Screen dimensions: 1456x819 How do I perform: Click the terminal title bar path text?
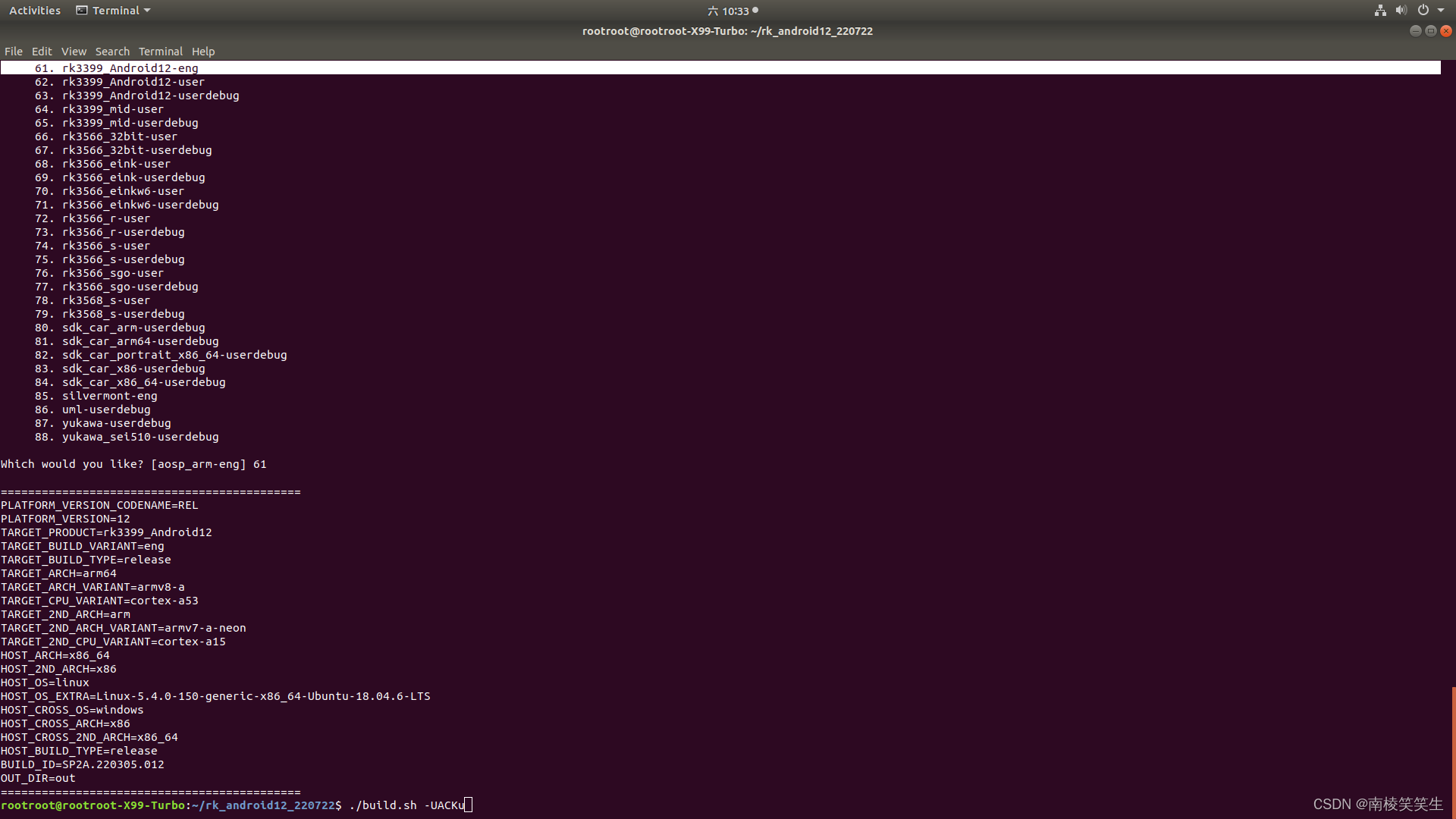pyautogui.click(x=727, y=31)
